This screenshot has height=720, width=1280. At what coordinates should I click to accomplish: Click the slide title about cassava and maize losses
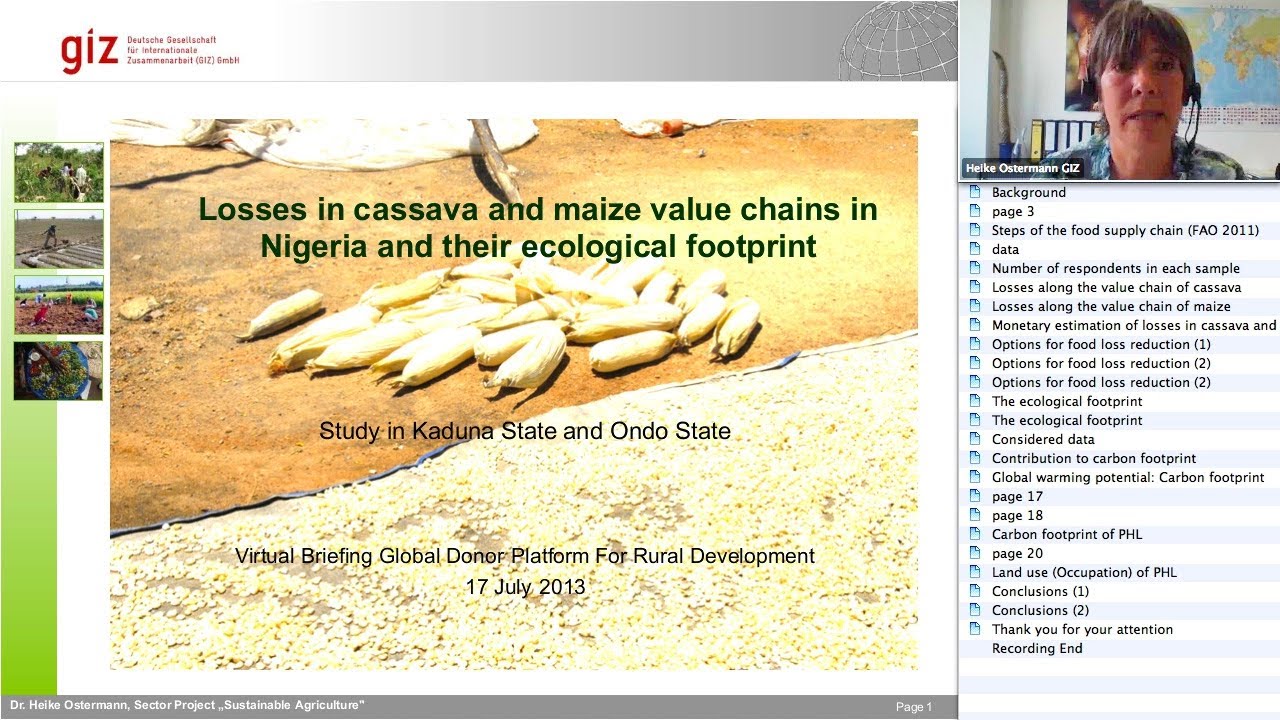point(538,227)
